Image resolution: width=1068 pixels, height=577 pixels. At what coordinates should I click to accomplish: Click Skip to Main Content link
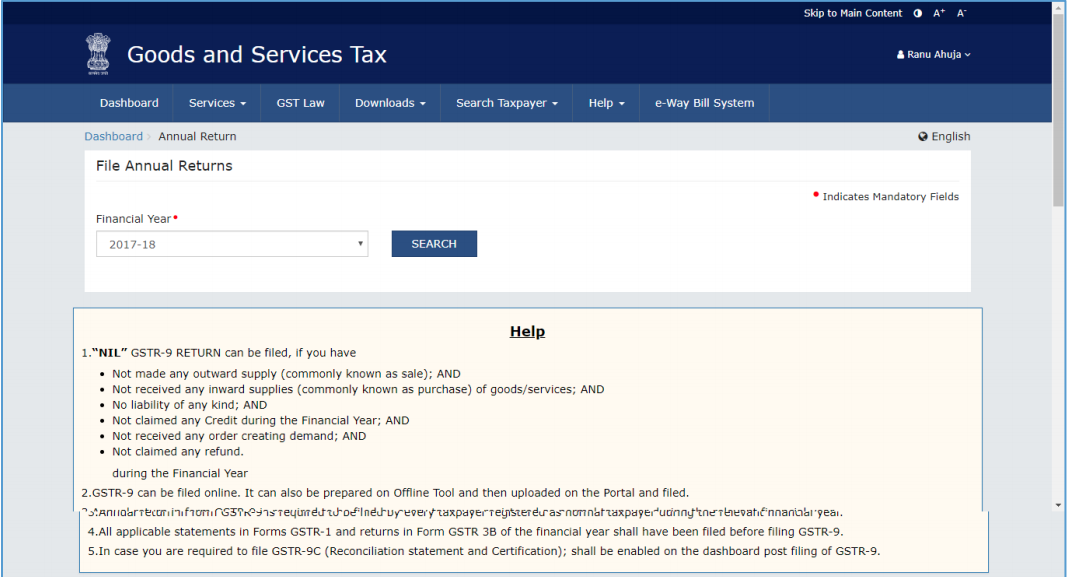(852, 13)
